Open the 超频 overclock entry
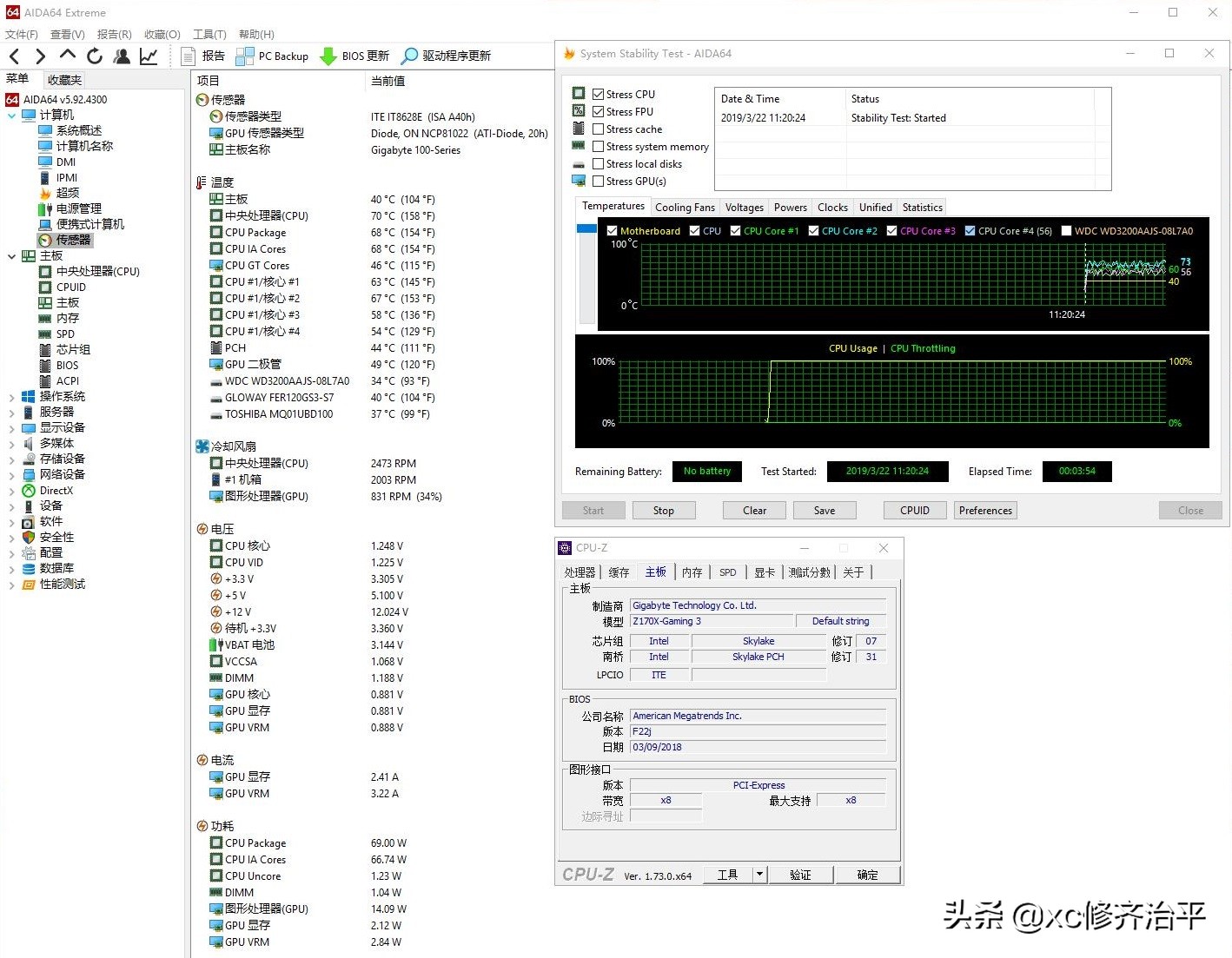The image size is (1232, 958). pyautogui.click(x=68, y=193)
